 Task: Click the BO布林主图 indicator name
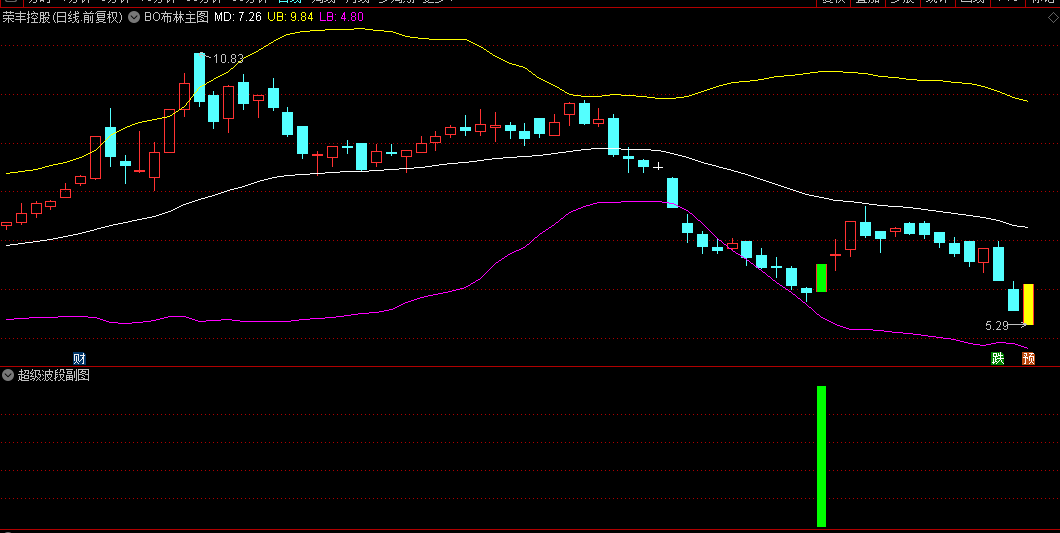coord(176,18)
